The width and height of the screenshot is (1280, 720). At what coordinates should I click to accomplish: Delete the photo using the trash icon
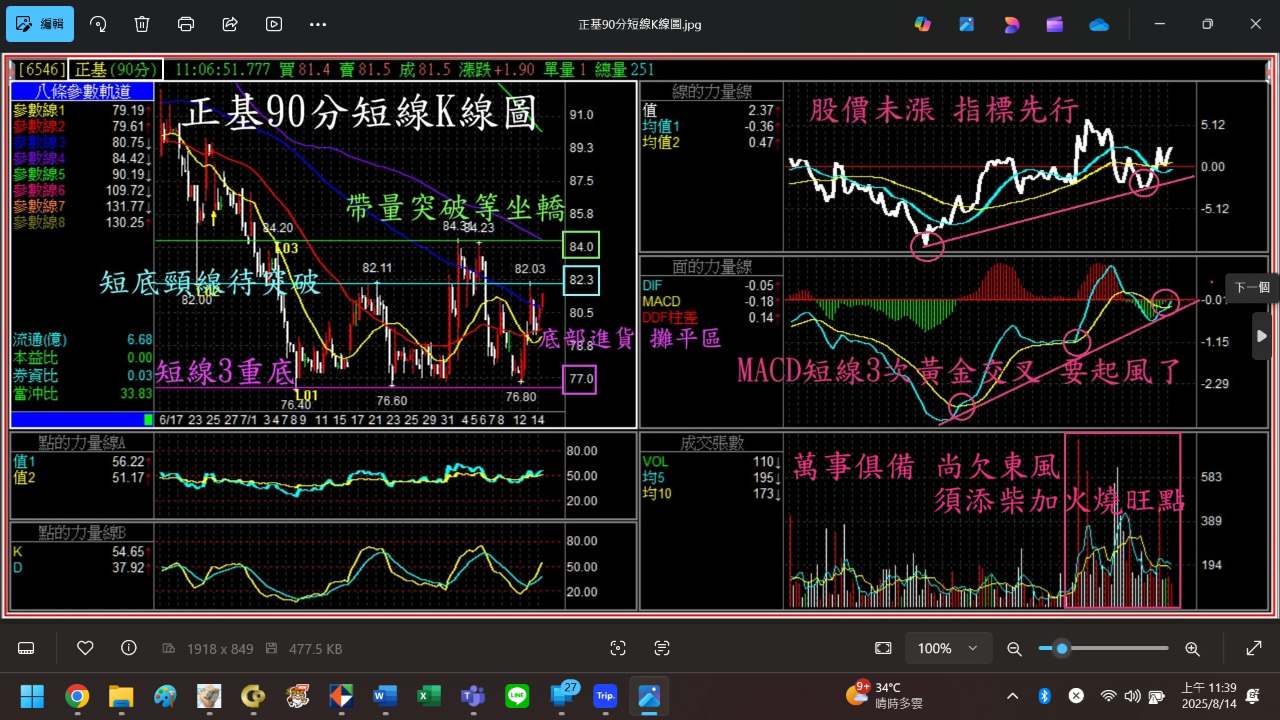(x=142, y=24)
